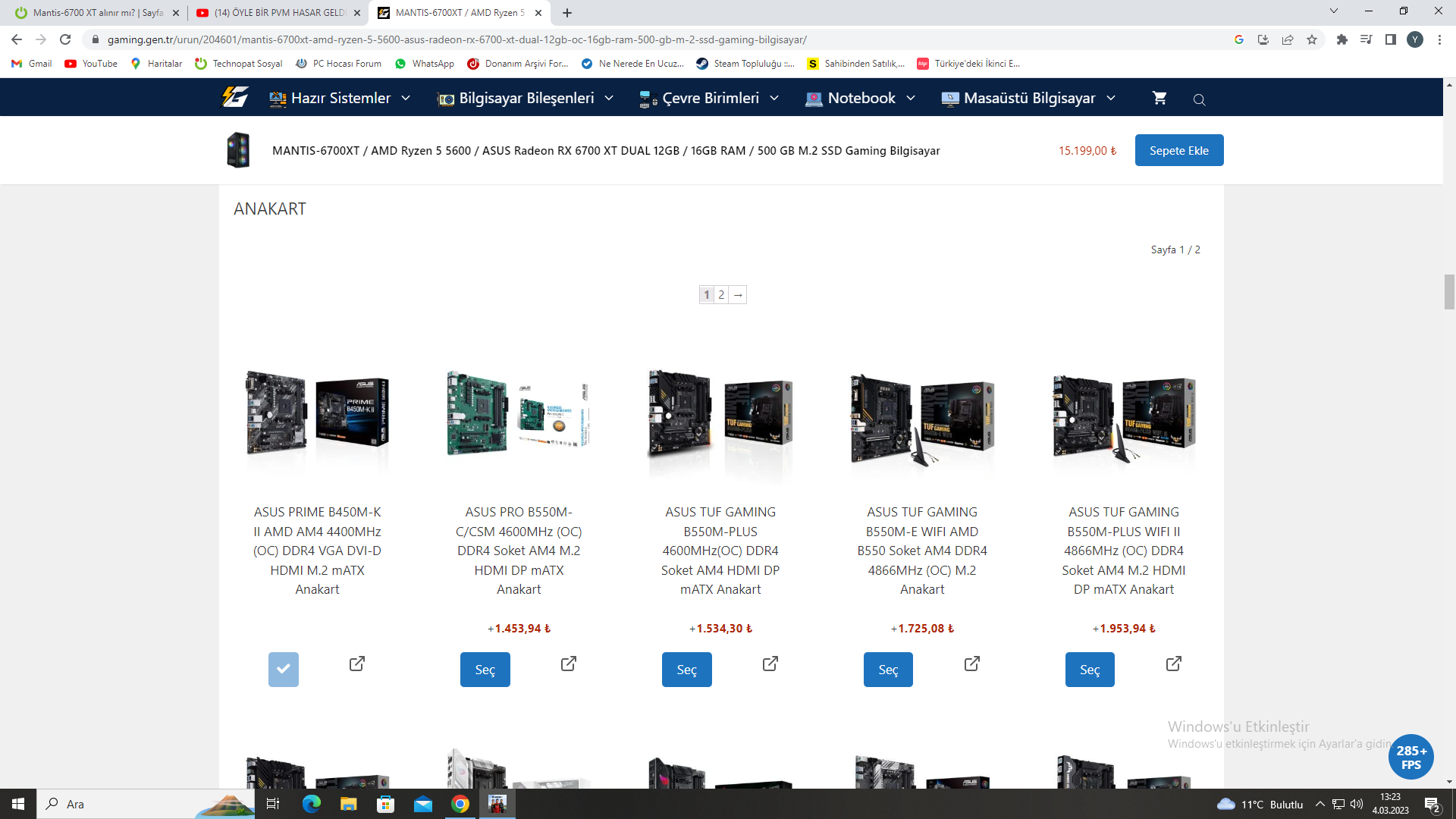Open Chrome extensions puzzle icon

point(1341,39)
